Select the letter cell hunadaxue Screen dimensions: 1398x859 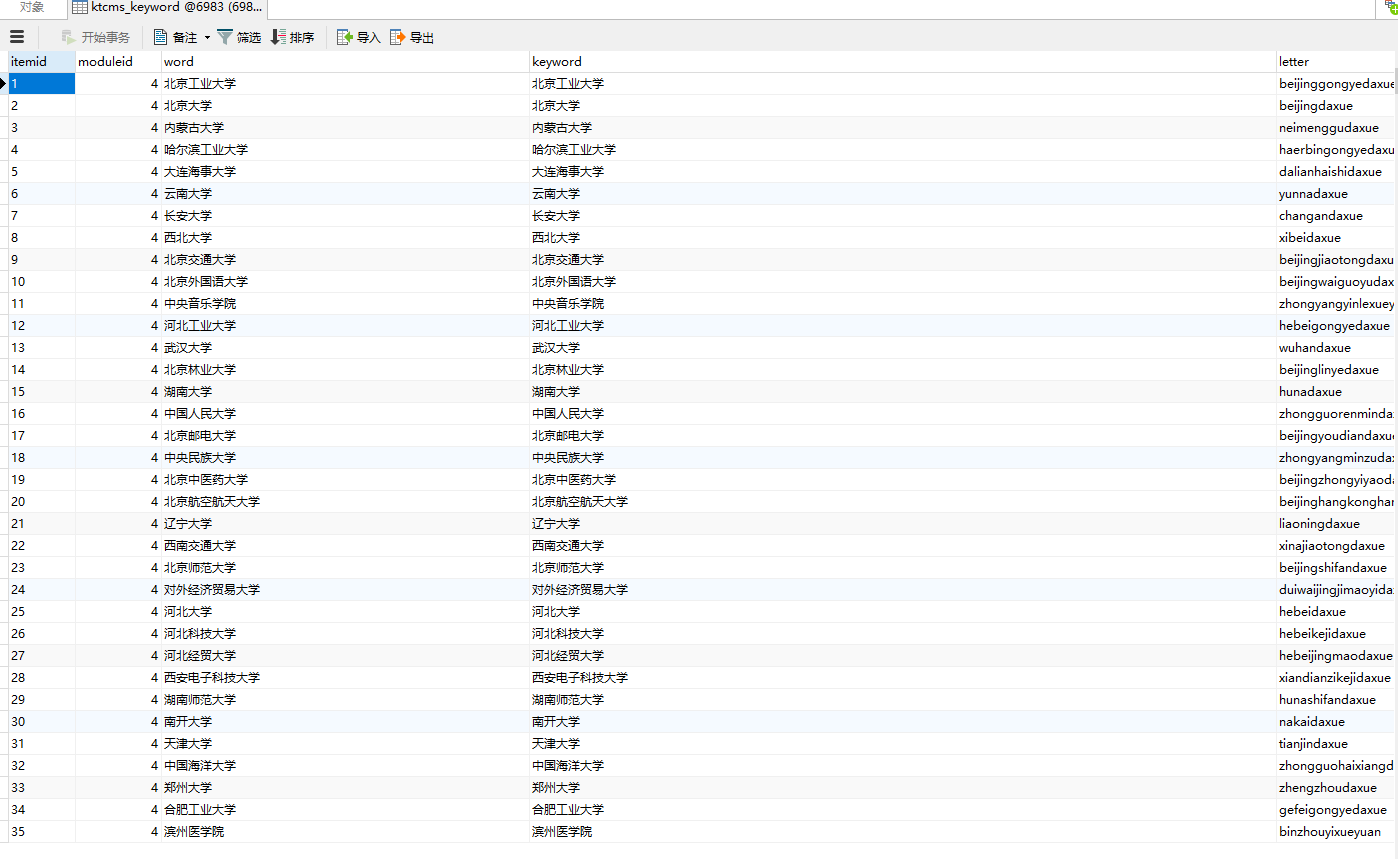tap(1336, 392)
